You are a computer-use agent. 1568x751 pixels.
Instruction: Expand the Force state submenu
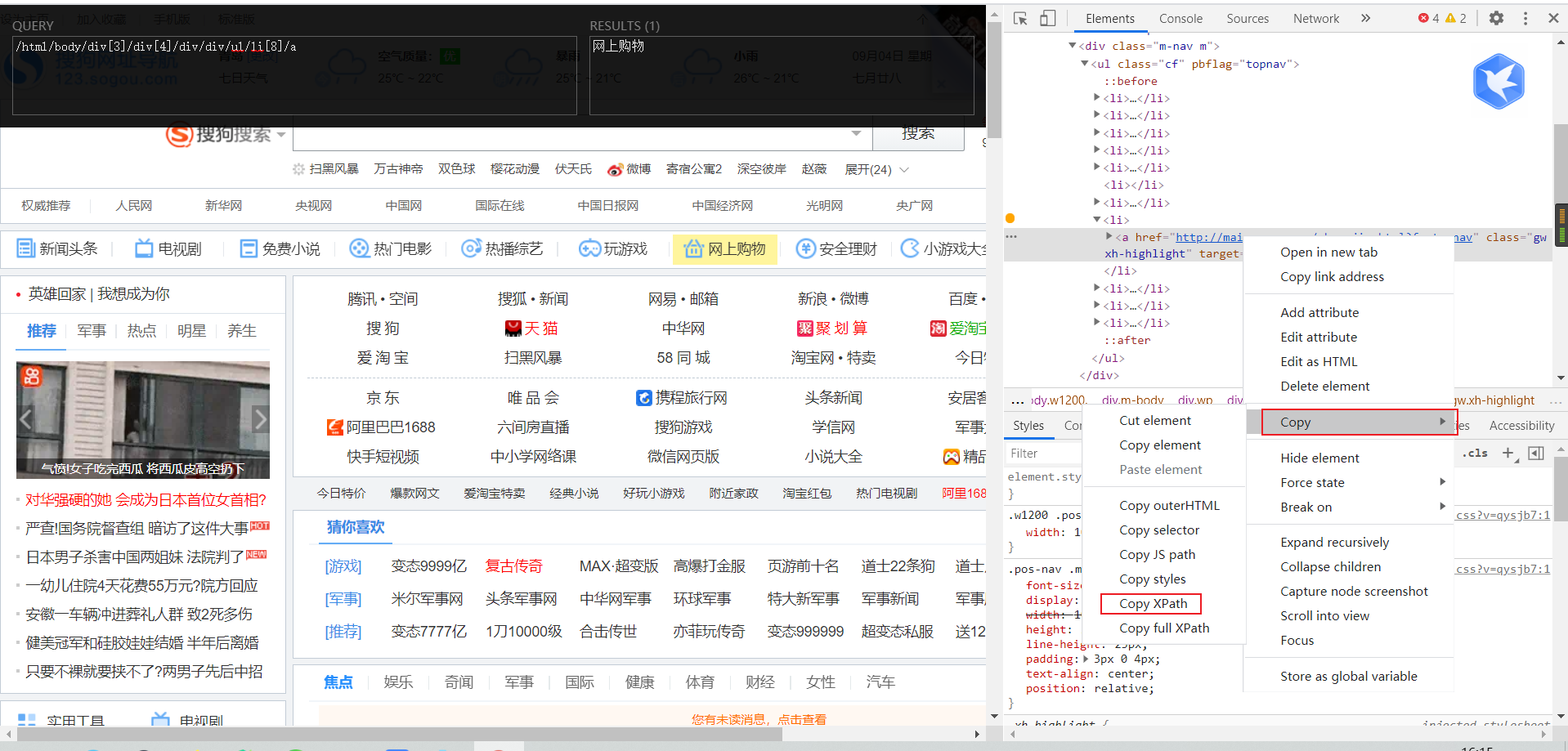1443,482
